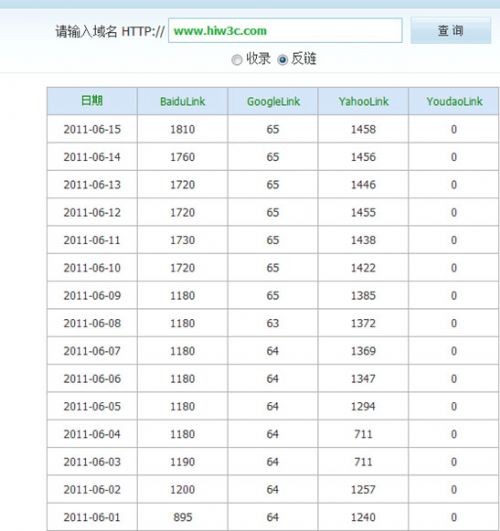The image size is (500, 531).
Task: Click Baidu value 895 cell
Action: pos(183,517)
